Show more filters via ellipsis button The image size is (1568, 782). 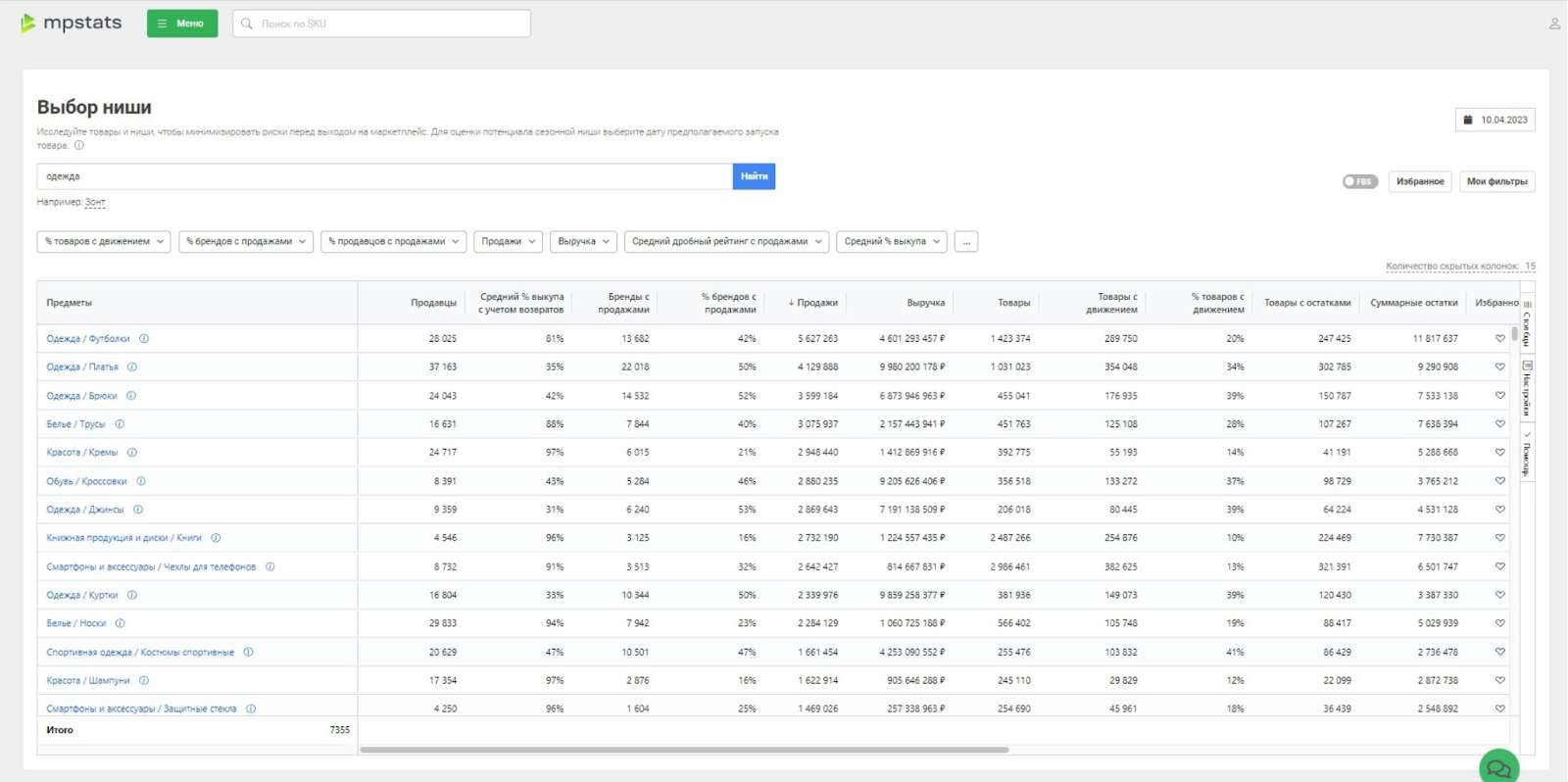tap(966, 241)
